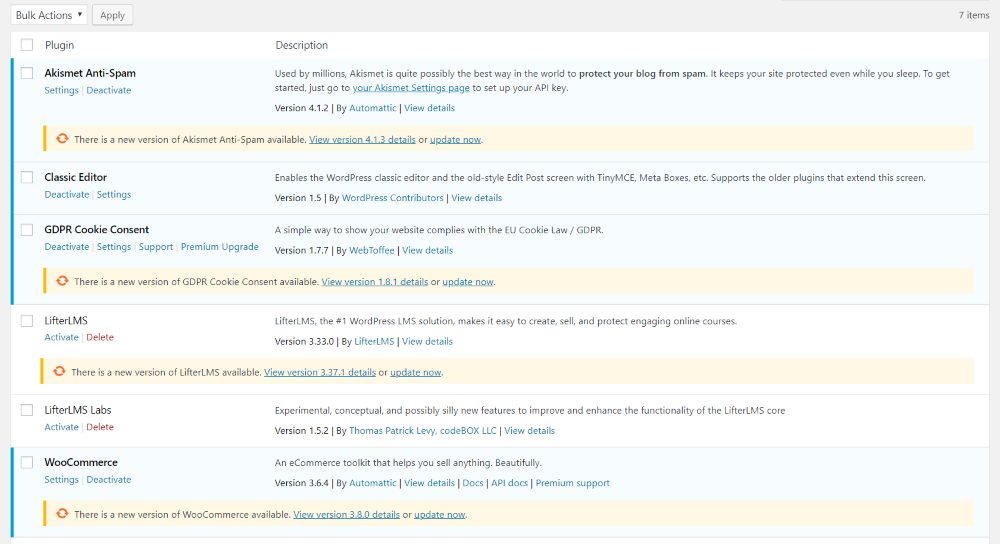Screen dimensions: 1000x544
Task: View details for WooCommerce version 3.6.4
Action: (429, 483)
